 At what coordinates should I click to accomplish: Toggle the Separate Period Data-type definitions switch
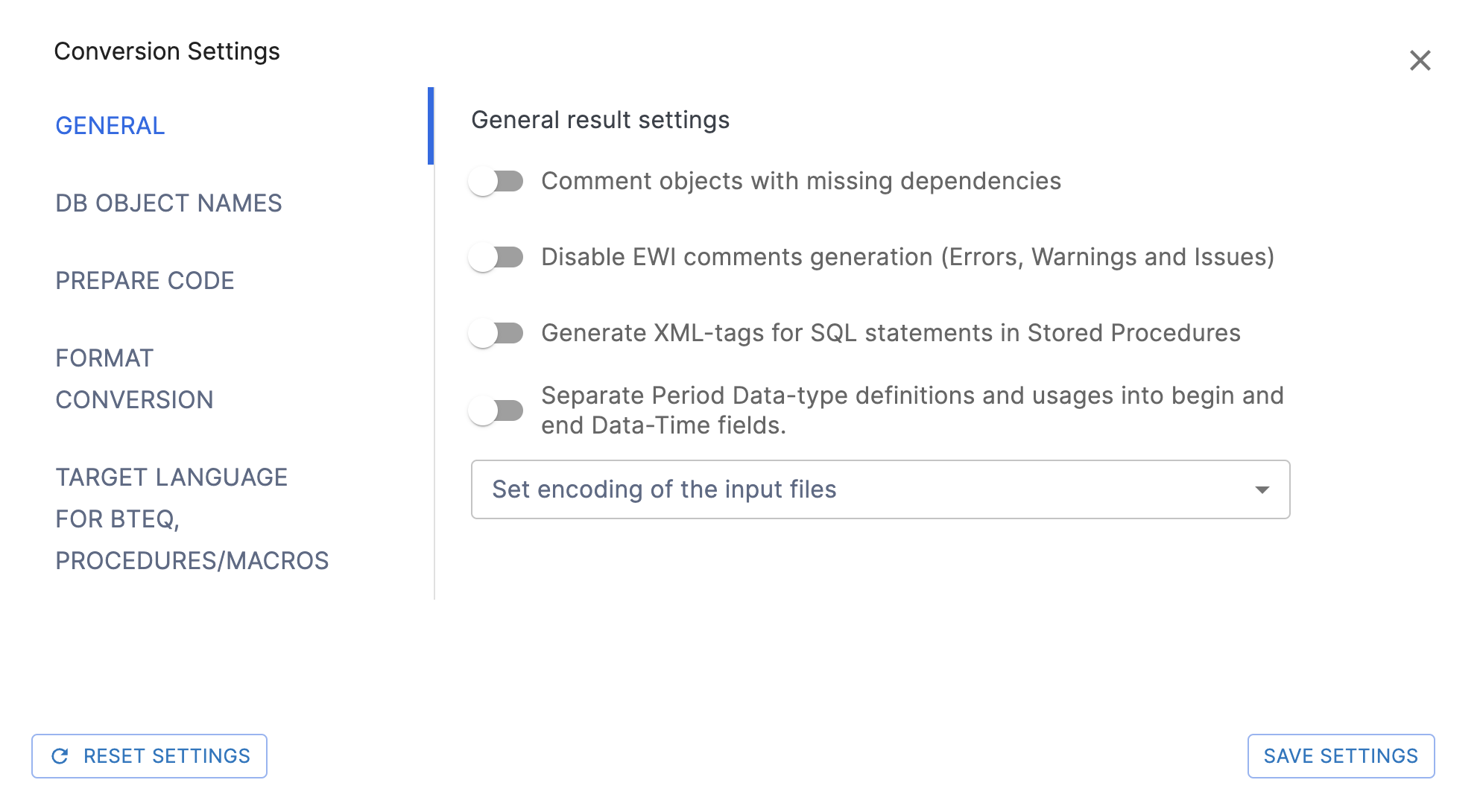pyautogui.click(x=496, y=410)
